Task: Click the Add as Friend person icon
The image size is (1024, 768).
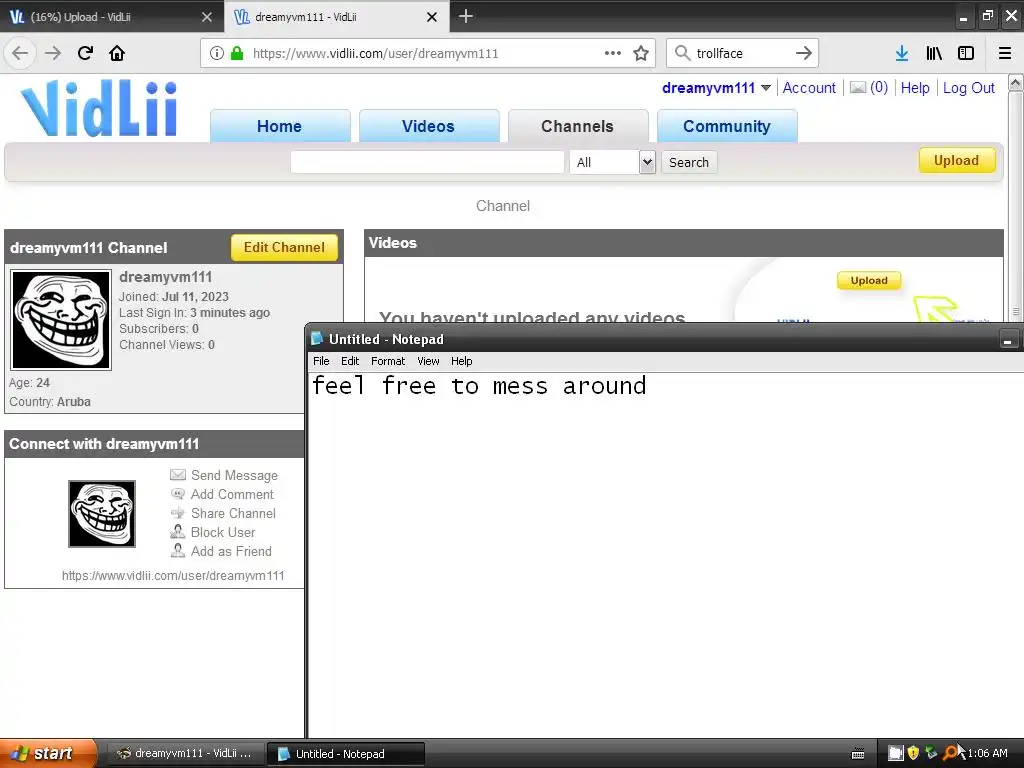Action: (x=178, y=551)
